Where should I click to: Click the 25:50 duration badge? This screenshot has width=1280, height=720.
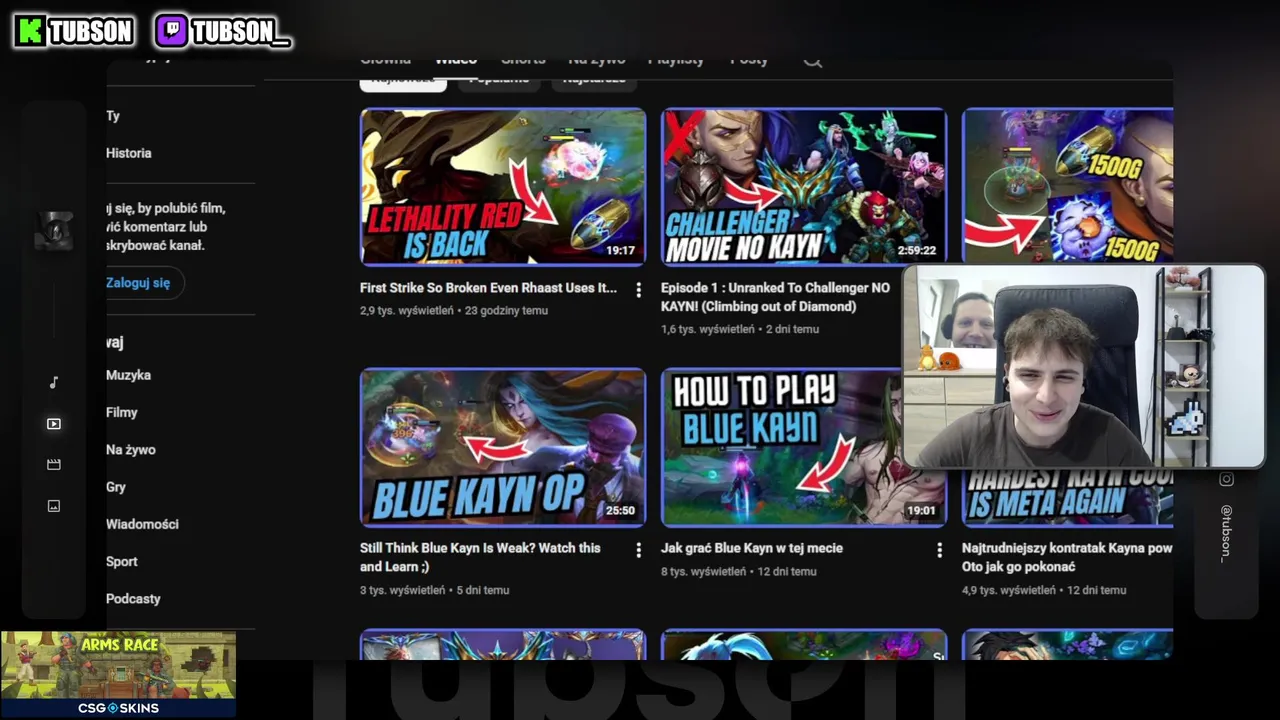click(620, 511)
